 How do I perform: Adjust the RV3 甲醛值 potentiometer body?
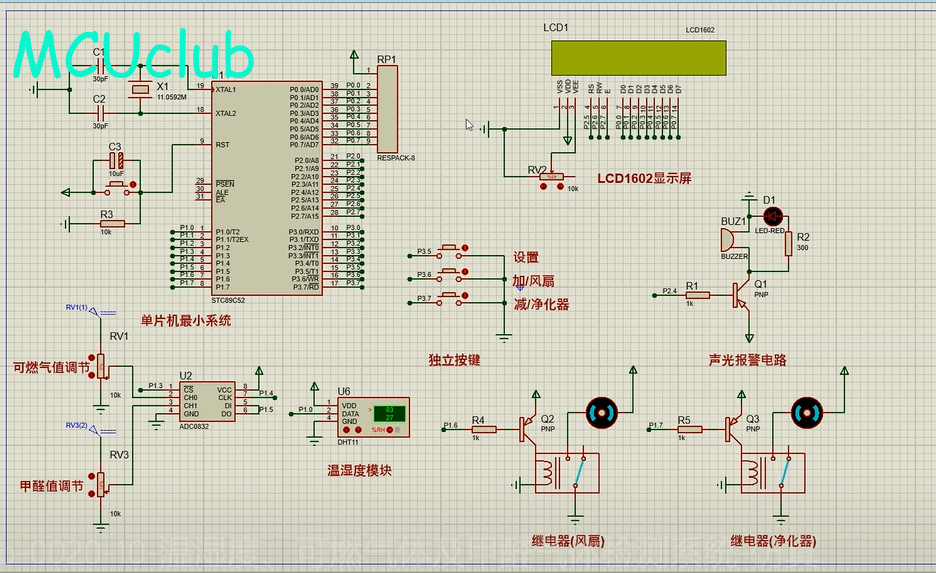[x=101, y=485]
